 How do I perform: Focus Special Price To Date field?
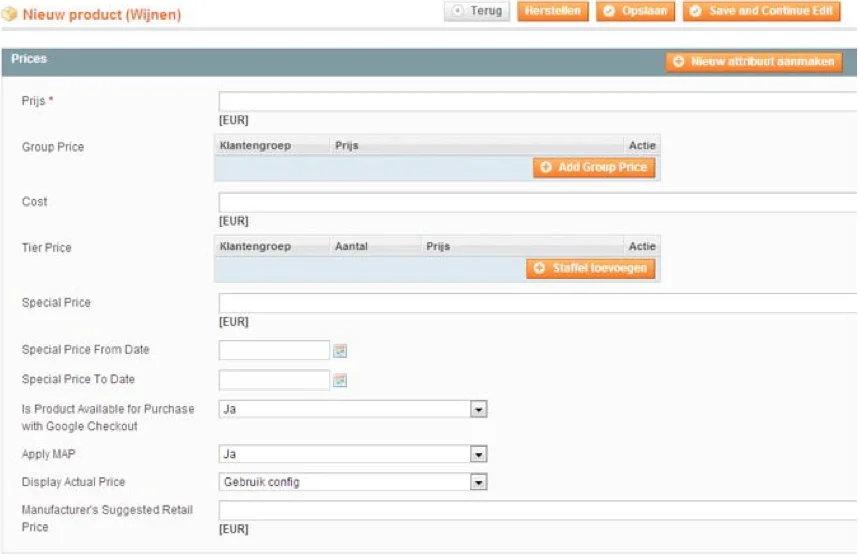click(274, 380)
